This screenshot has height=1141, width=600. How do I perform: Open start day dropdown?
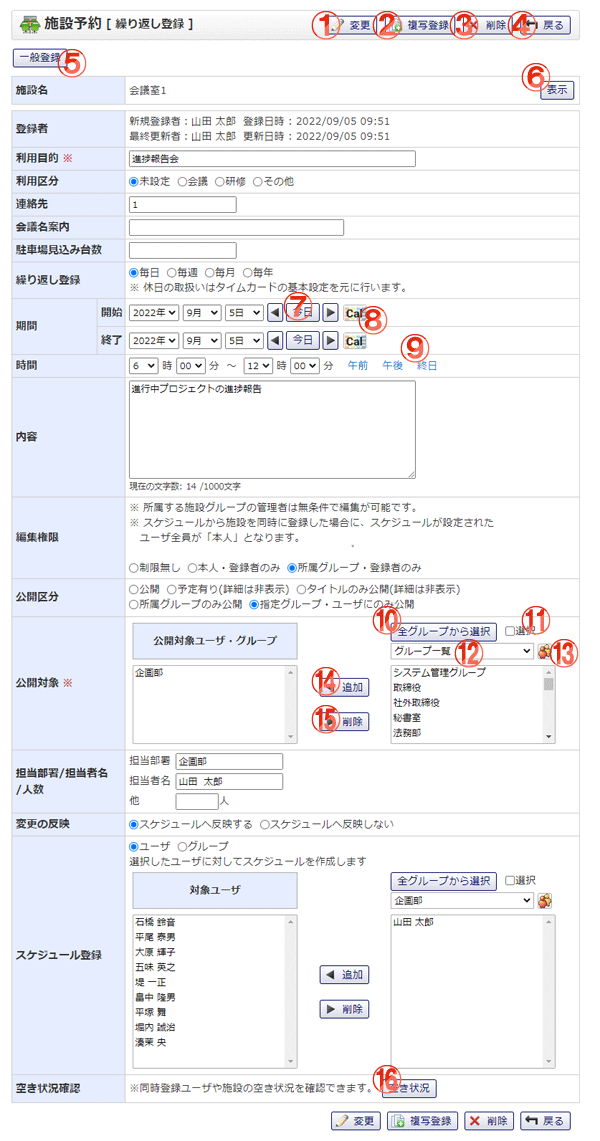click(243, 313)
